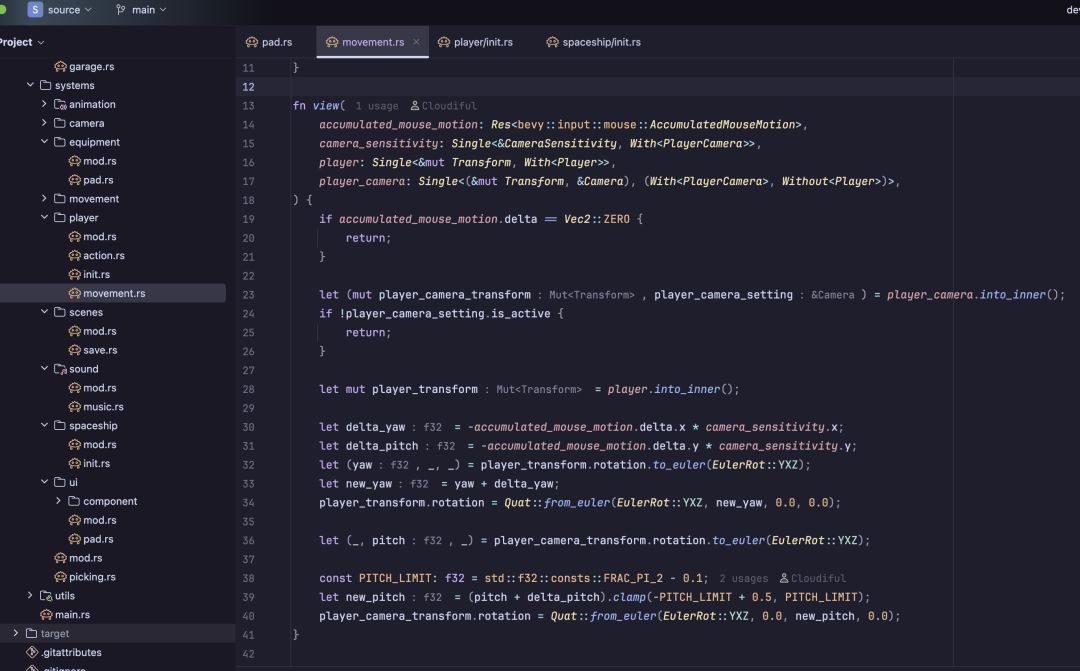This screenshot has width=1080, height=671.
Task: Expand the component folder under ui
Action: pyautogui.click(x=59, y=501)
